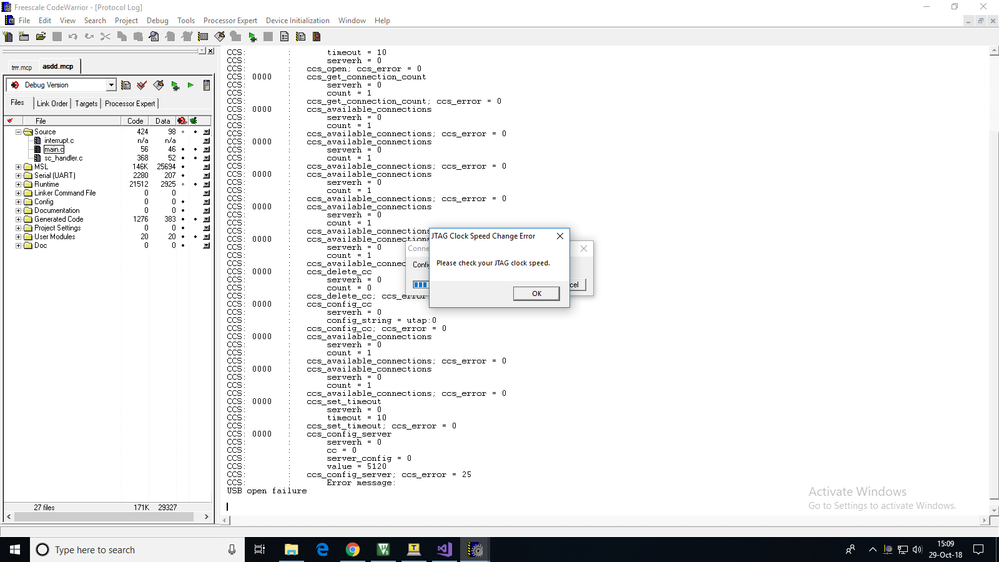Expand the Runtime folder
This screenshot has width=999, height=562.
click(x=18, y=184)
